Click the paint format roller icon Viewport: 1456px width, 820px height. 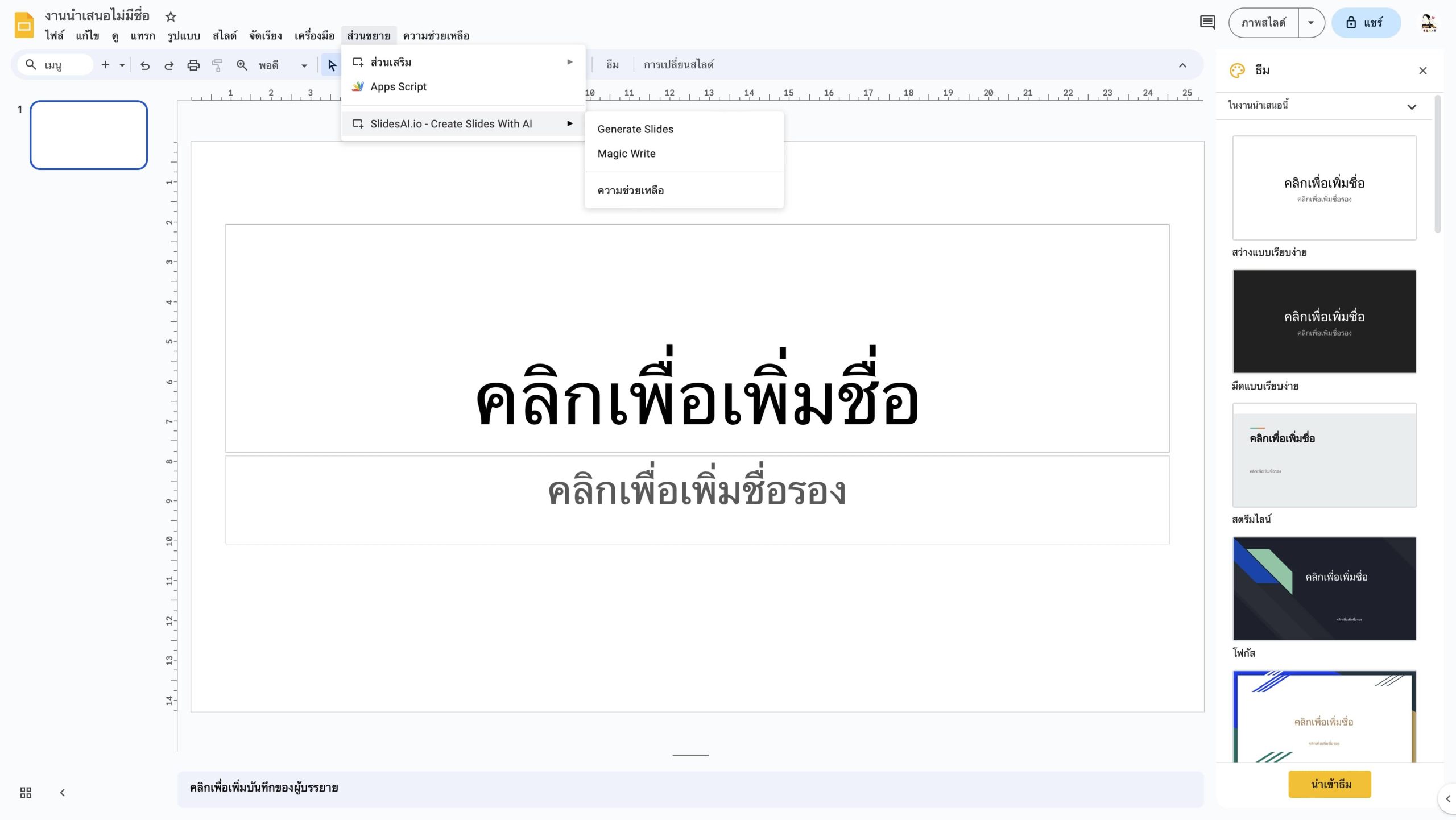[x=217, y=65]
